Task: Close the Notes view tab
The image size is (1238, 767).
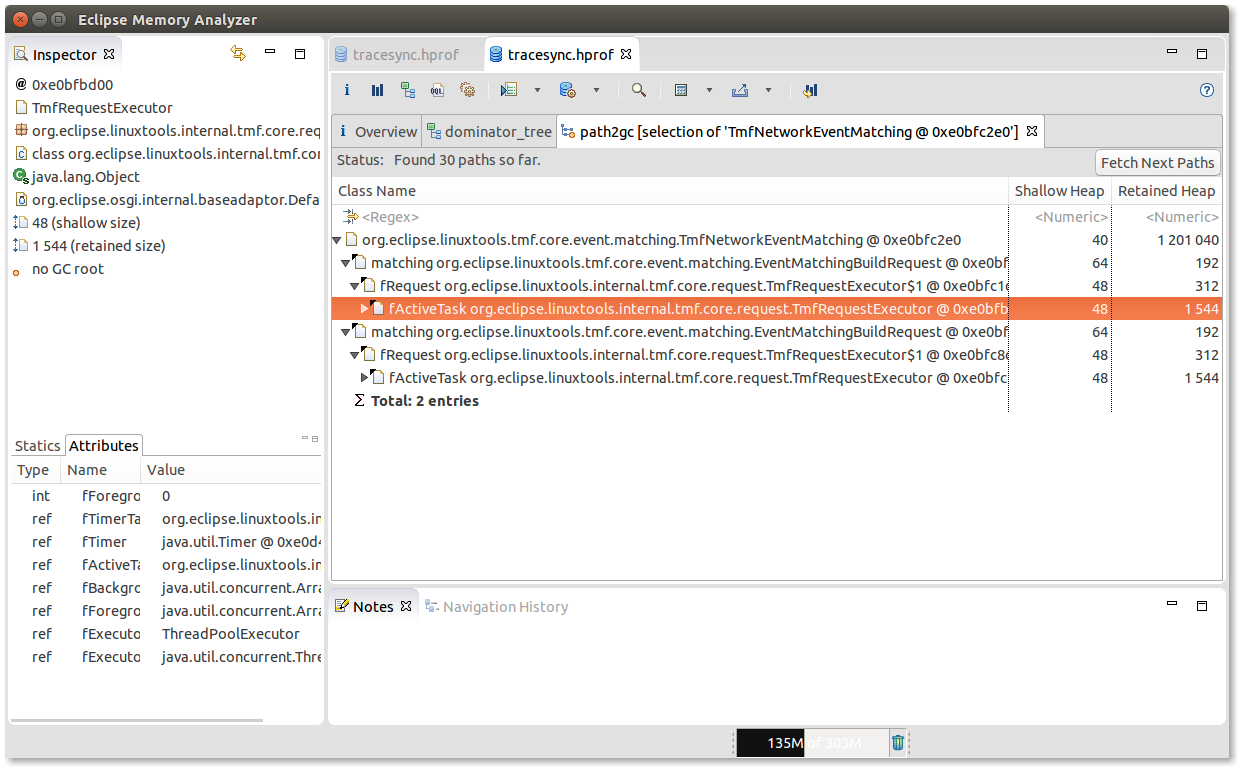Action: 406,606
